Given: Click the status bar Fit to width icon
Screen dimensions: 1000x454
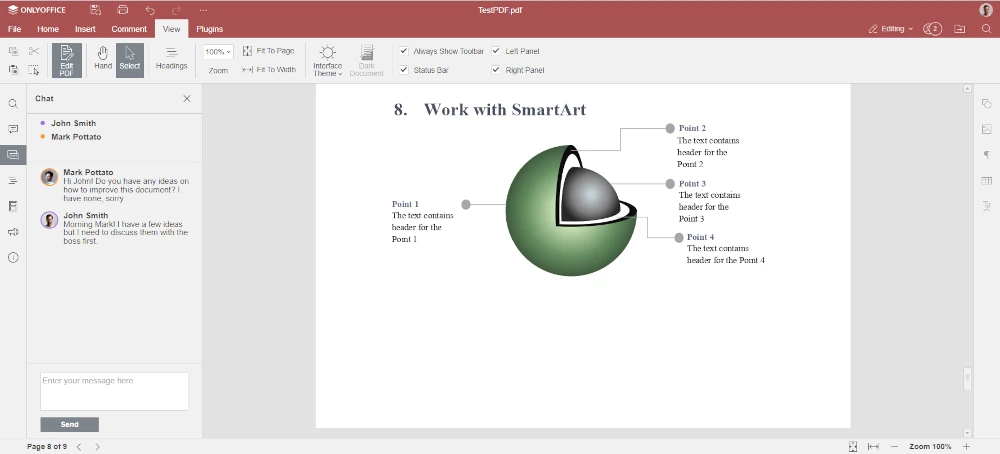Looking at the screenshot, I should click(x=874, y=447).
